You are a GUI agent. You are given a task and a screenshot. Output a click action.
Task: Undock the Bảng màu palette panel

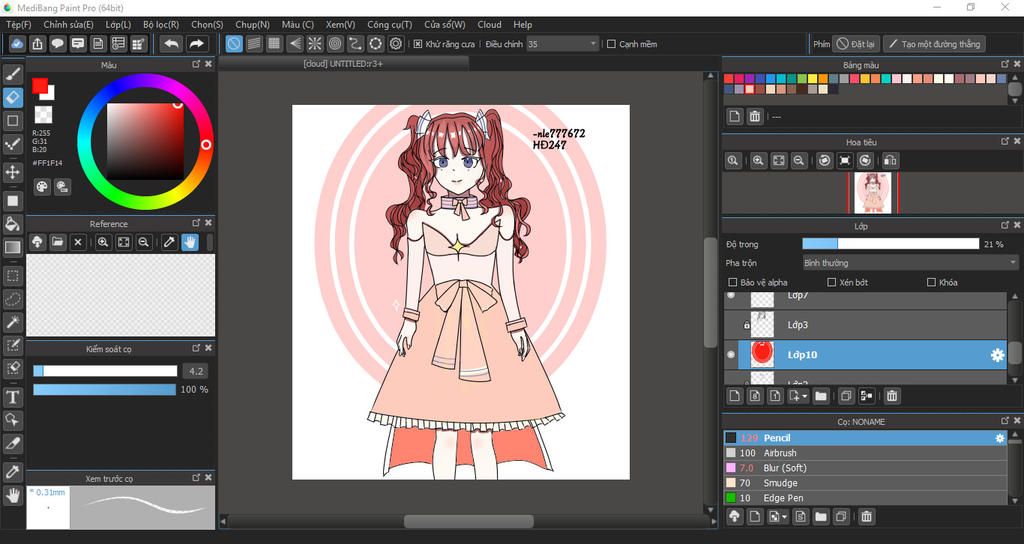[x=1005, y=64]
